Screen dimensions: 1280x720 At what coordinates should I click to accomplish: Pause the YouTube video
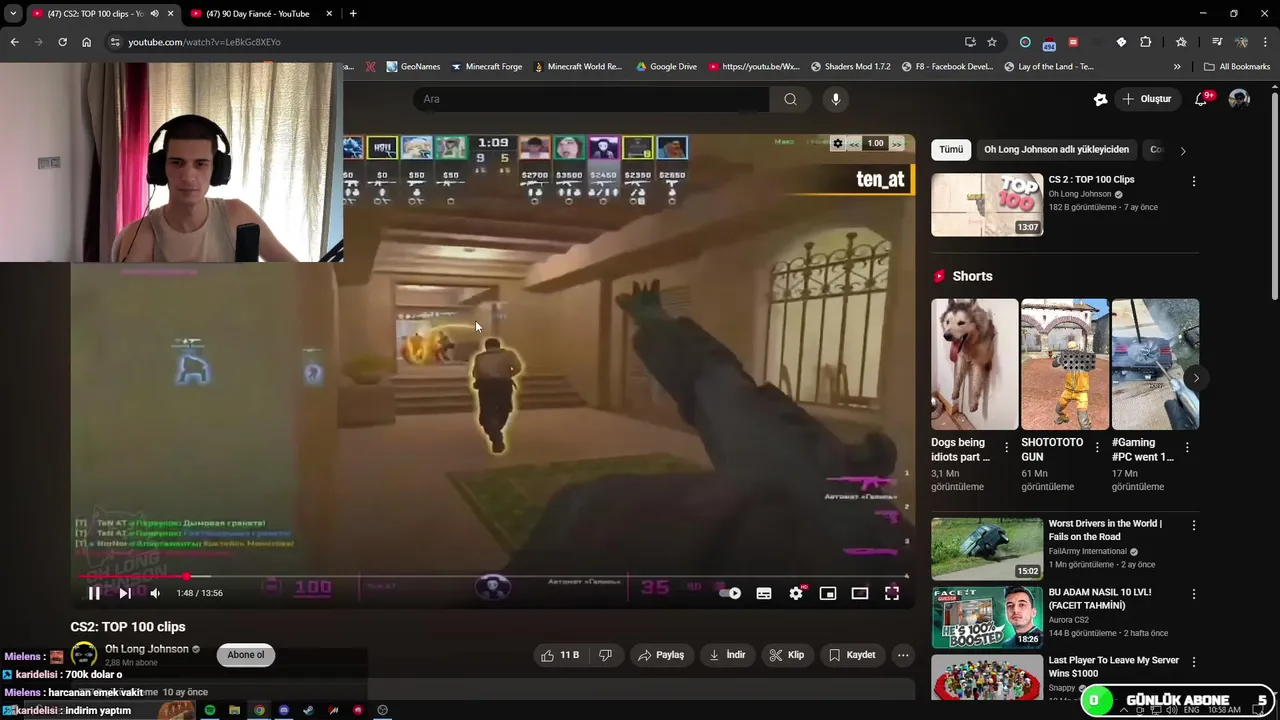coord(93,593)
